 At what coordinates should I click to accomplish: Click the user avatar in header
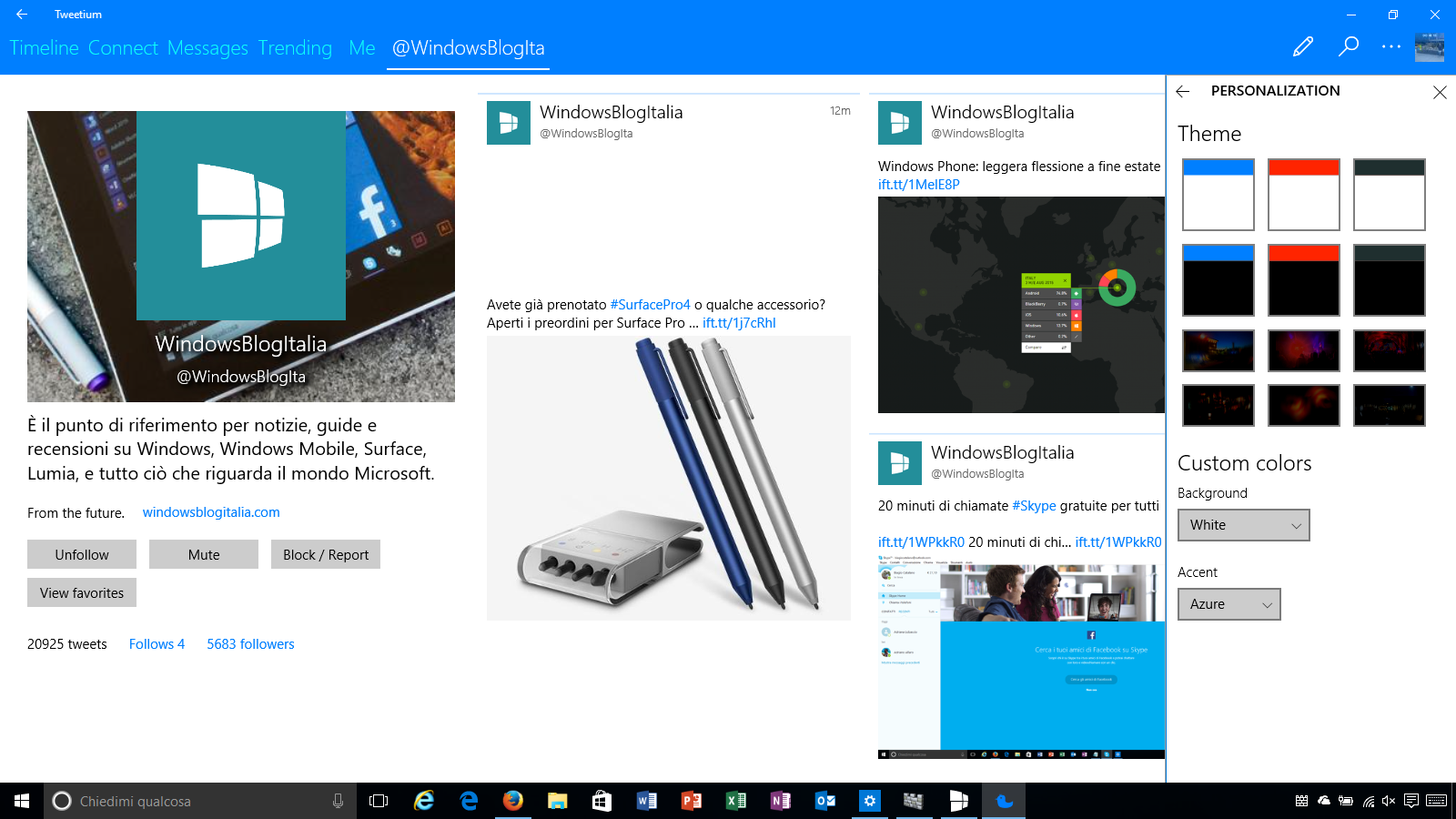coord(1430,47)
